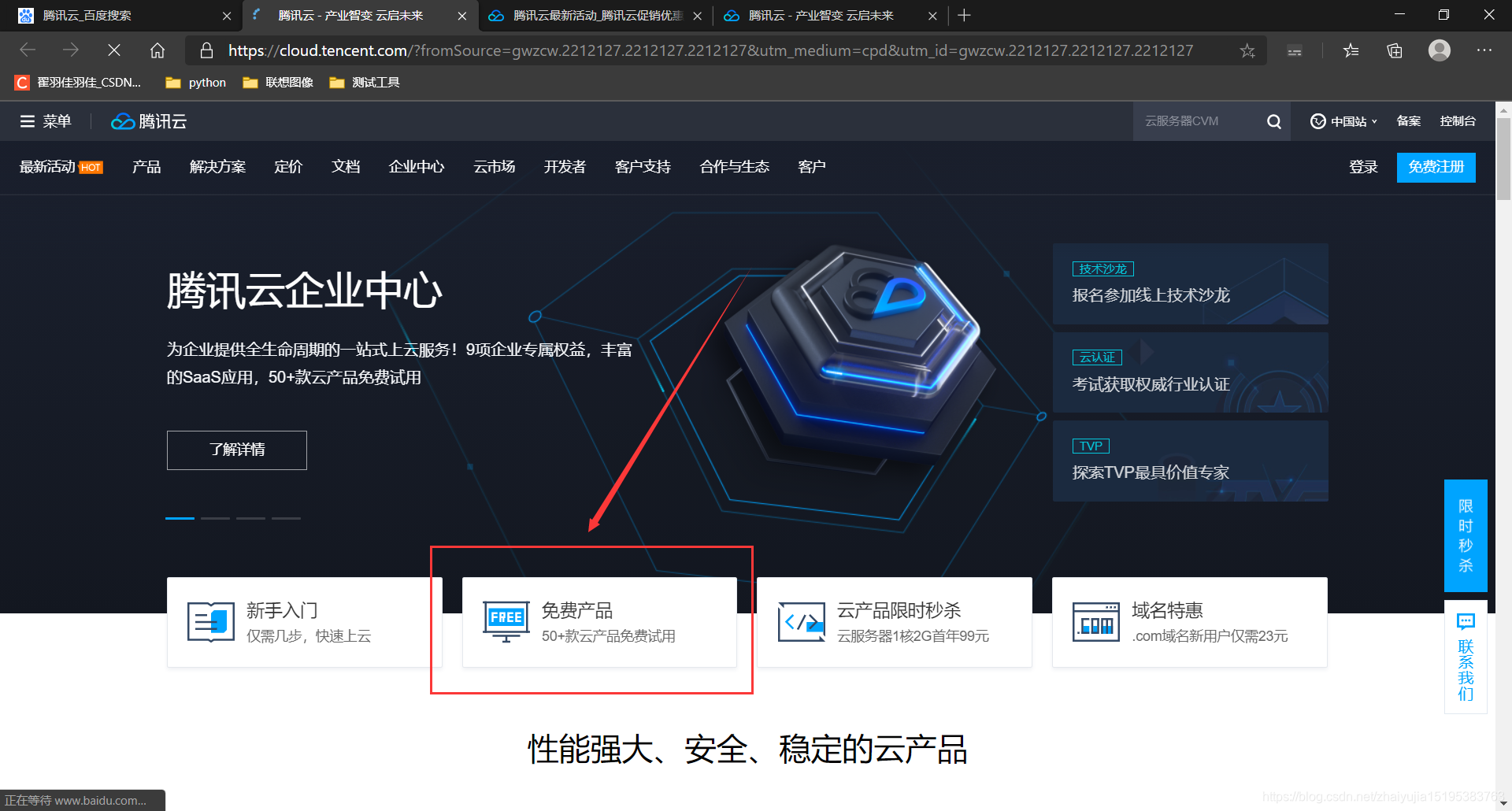Click the 新手入门 title
This screenshot has height=811, width=1512.
[282, 610]
